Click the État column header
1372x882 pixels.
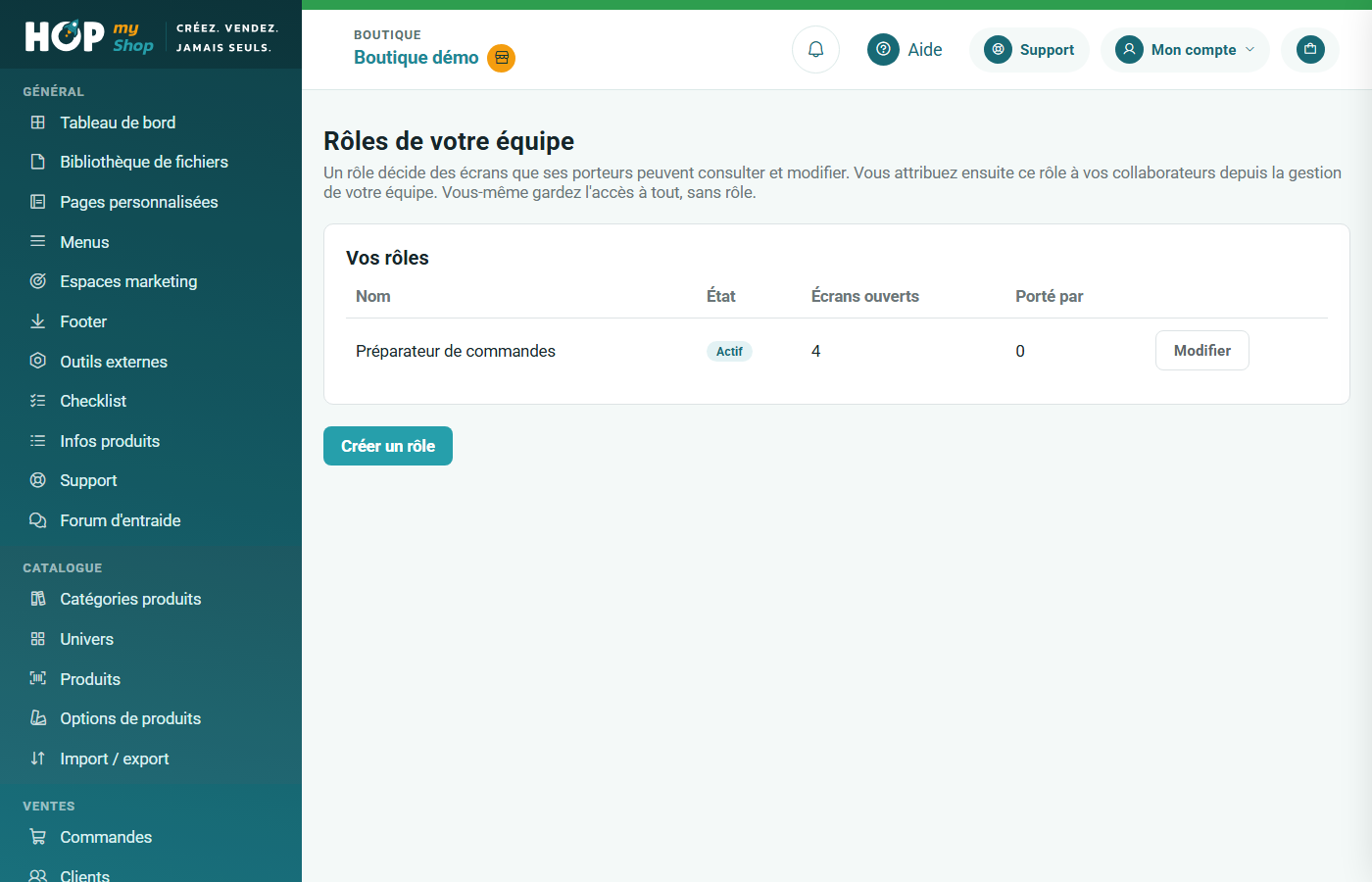pyautogui.click(x=721, y=296)
